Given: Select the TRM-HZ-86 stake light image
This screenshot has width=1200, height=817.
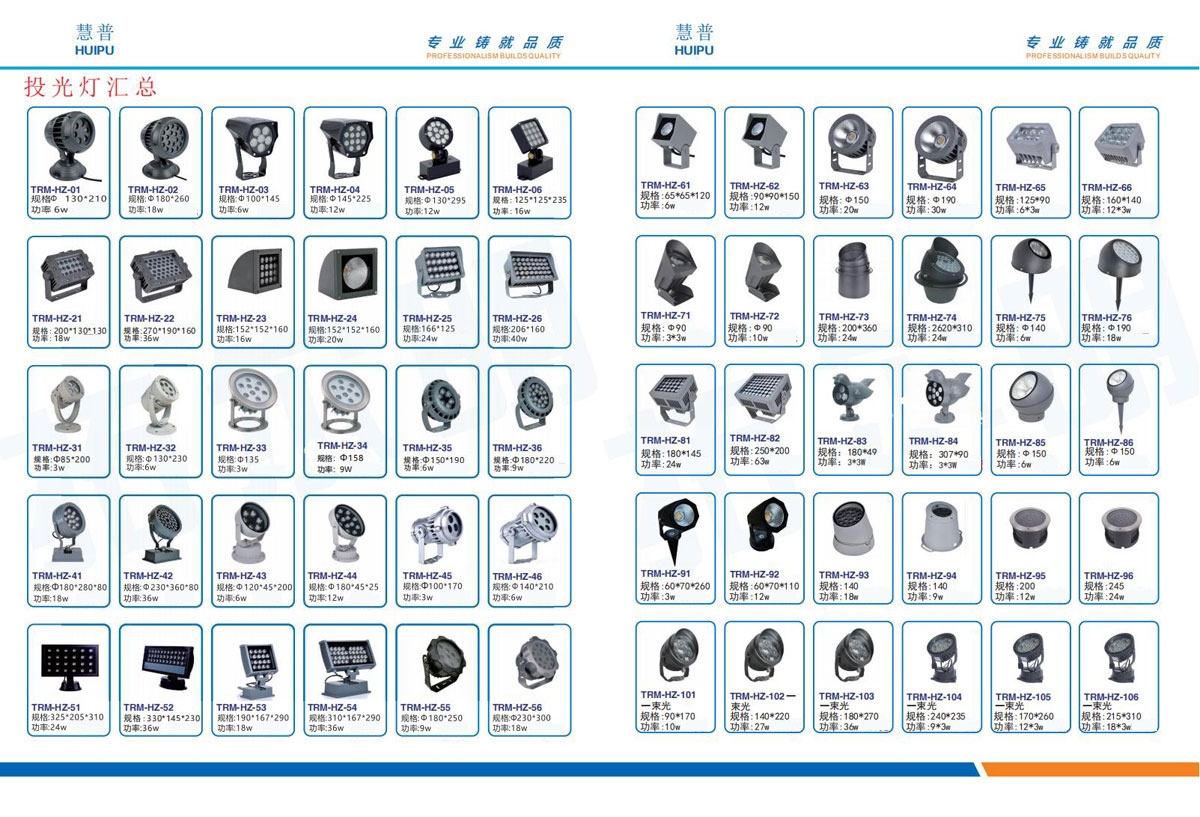Looking at the screenshot, I should [x=1119, y=401].
